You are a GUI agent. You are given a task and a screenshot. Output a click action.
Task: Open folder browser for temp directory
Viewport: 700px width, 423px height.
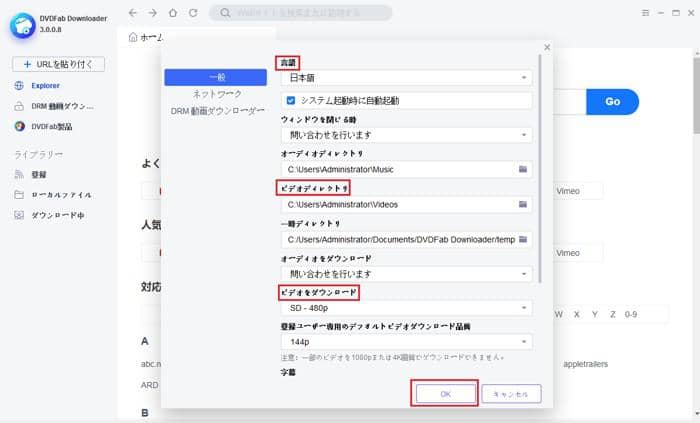pyautogui.click(x=522, y=239)
